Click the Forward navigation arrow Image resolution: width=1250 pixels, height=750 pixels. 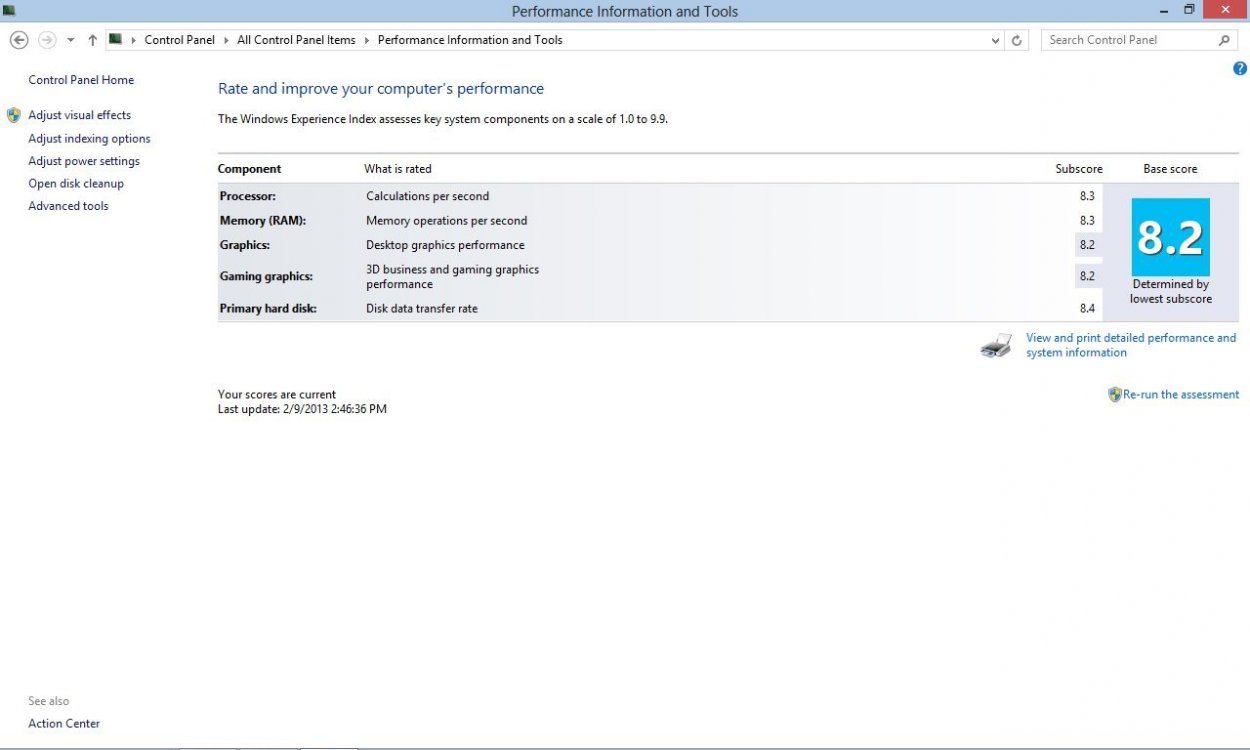(x=47, y=40)
